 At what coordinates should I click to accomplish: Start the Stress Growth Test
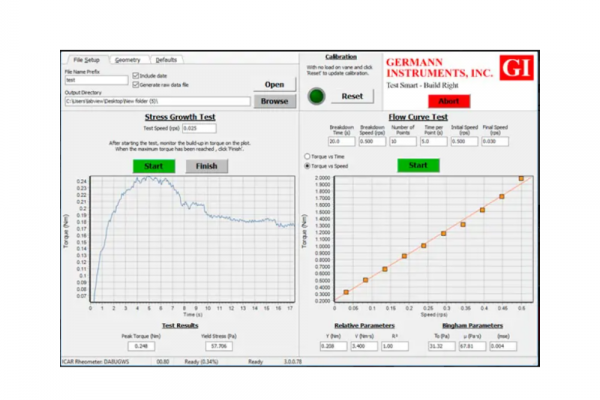pyautogui.click(x=153, y=166)
